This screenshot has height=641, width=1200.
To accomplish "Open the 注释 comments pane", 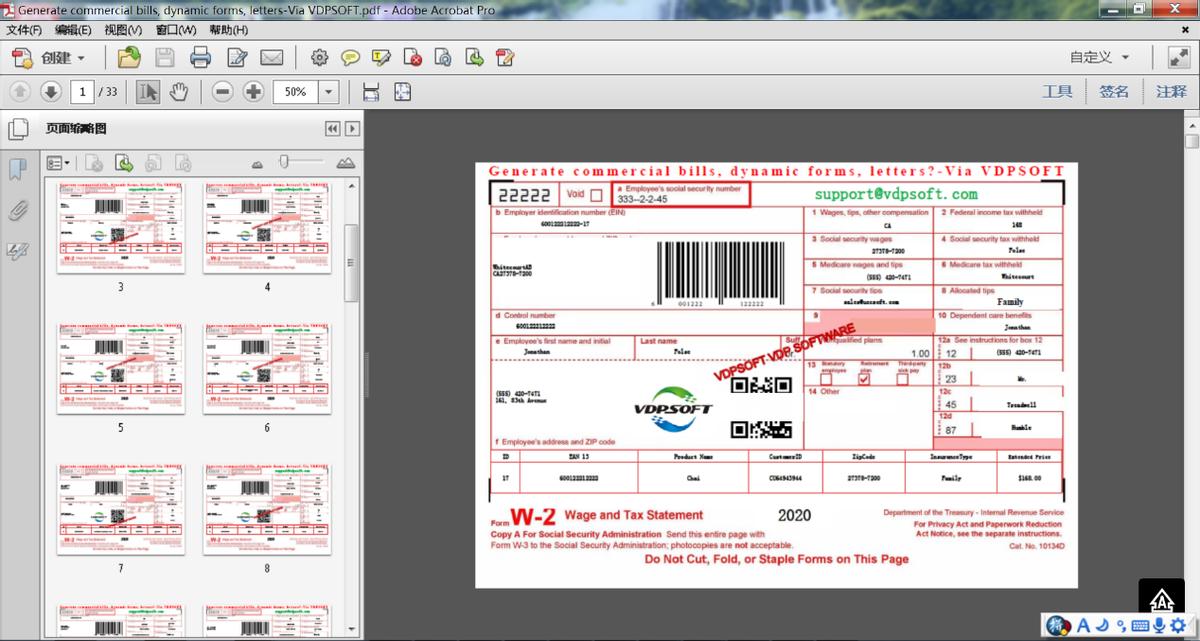I will pyautogui.click(x=1171, y=92).
